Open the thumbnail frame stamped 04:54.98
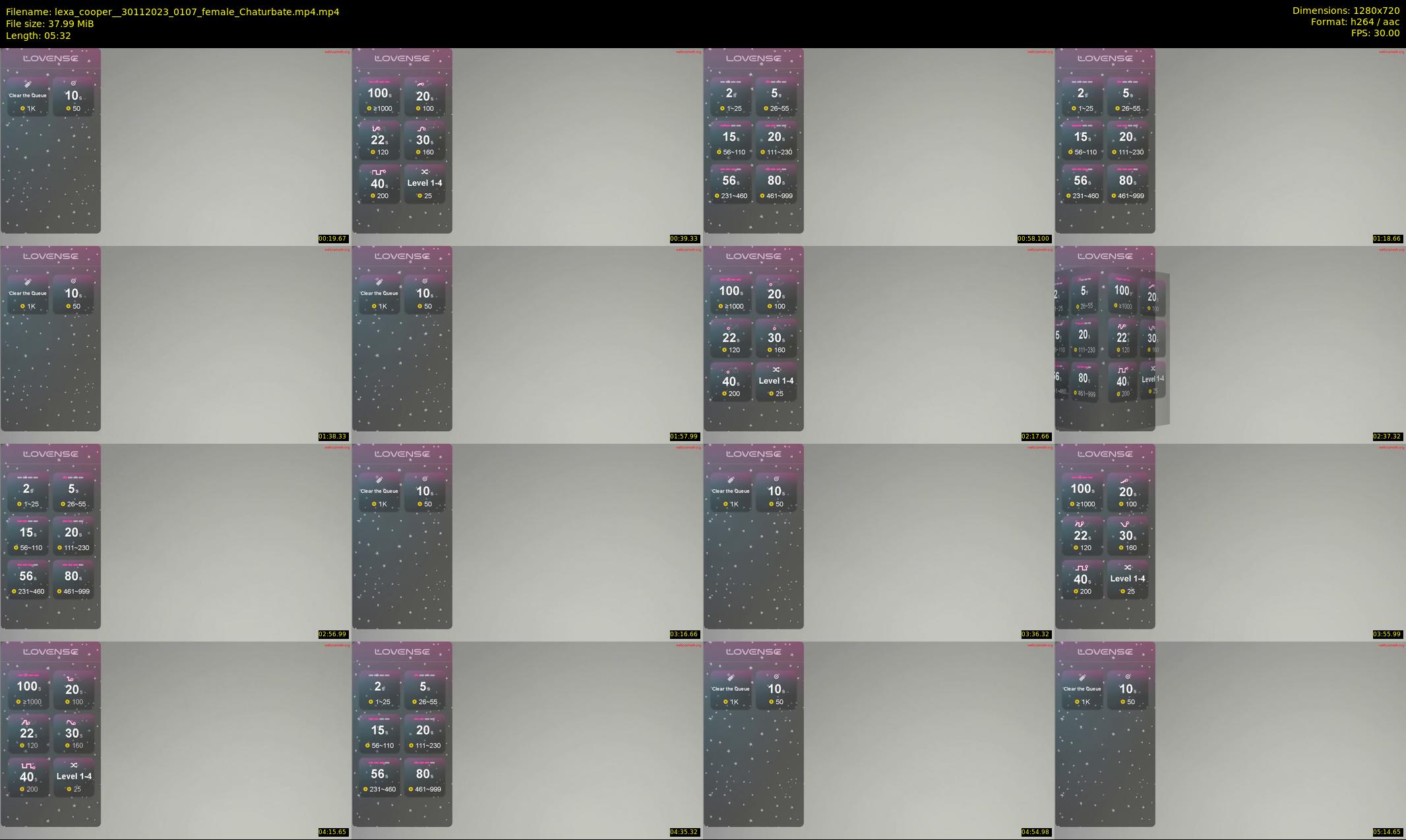The width and height of the screenshot is (1406, 840). pyautogui.click(x=878, y=740)
